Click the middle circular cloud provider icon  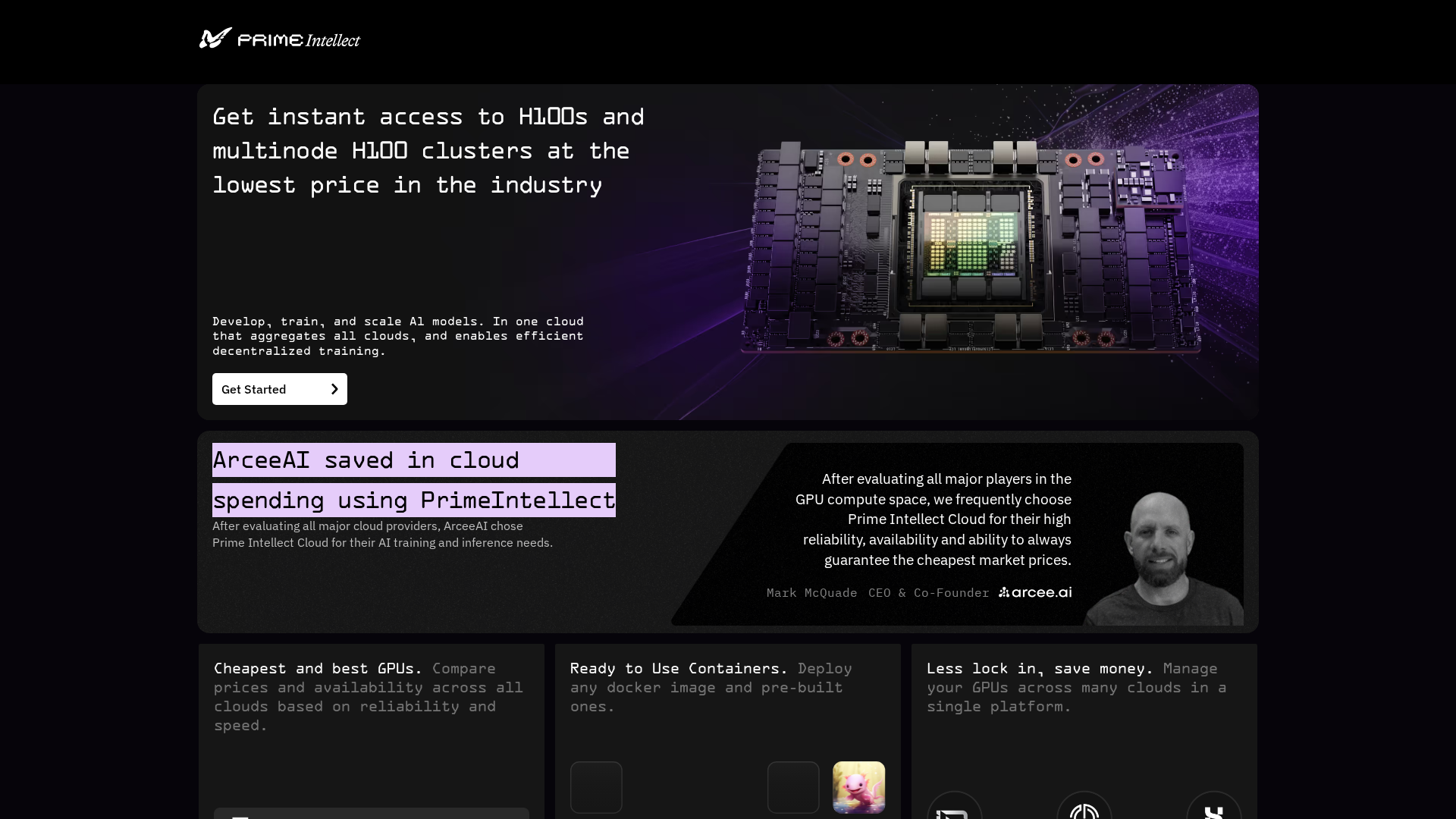point(1084,811)
